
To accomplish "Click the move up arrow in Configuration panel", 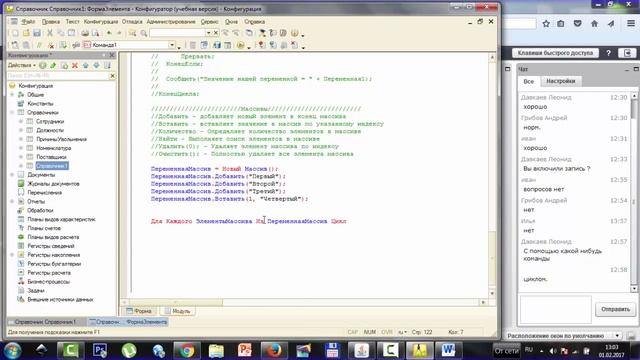I will coord(85,65).
